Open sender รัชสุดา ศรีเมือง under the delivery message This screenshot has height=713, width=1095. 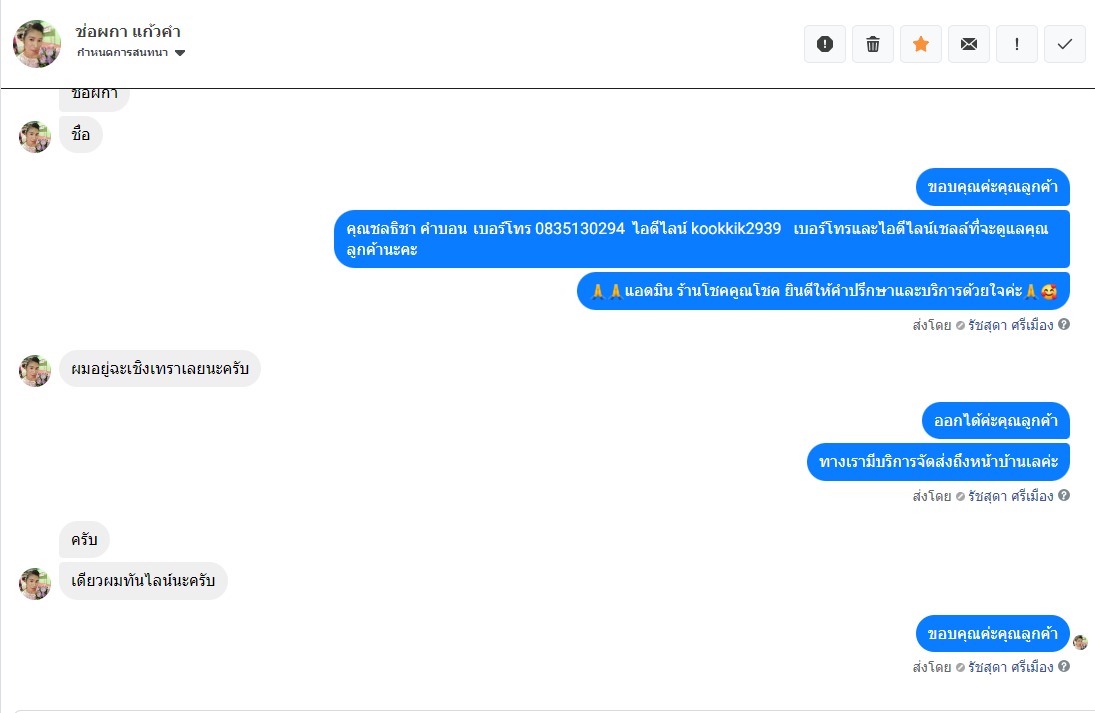coord(1010,496)
